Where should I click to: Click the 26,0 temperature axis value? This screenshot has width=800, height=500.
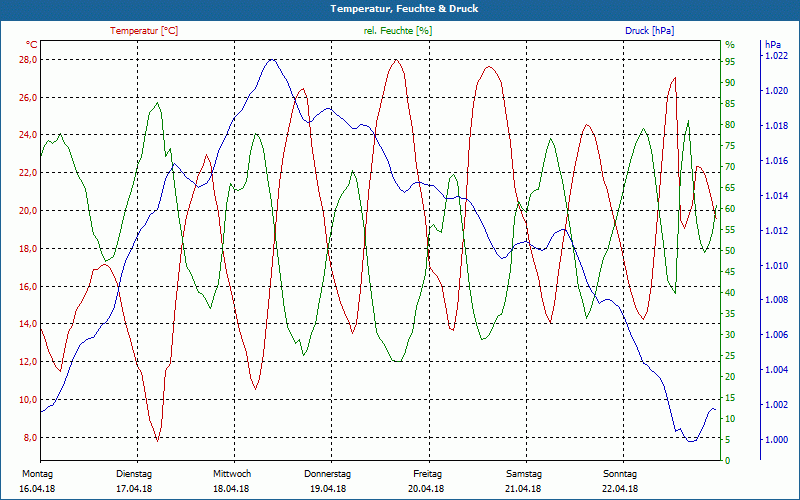click(x=28, y=97)
